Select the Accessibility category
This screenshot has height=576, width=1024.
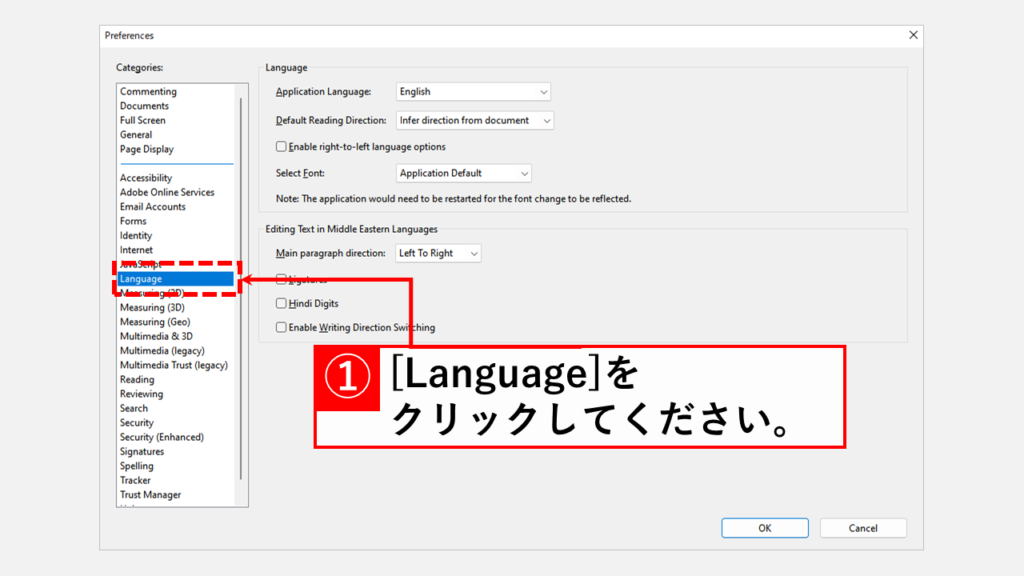tap(146, 178)
